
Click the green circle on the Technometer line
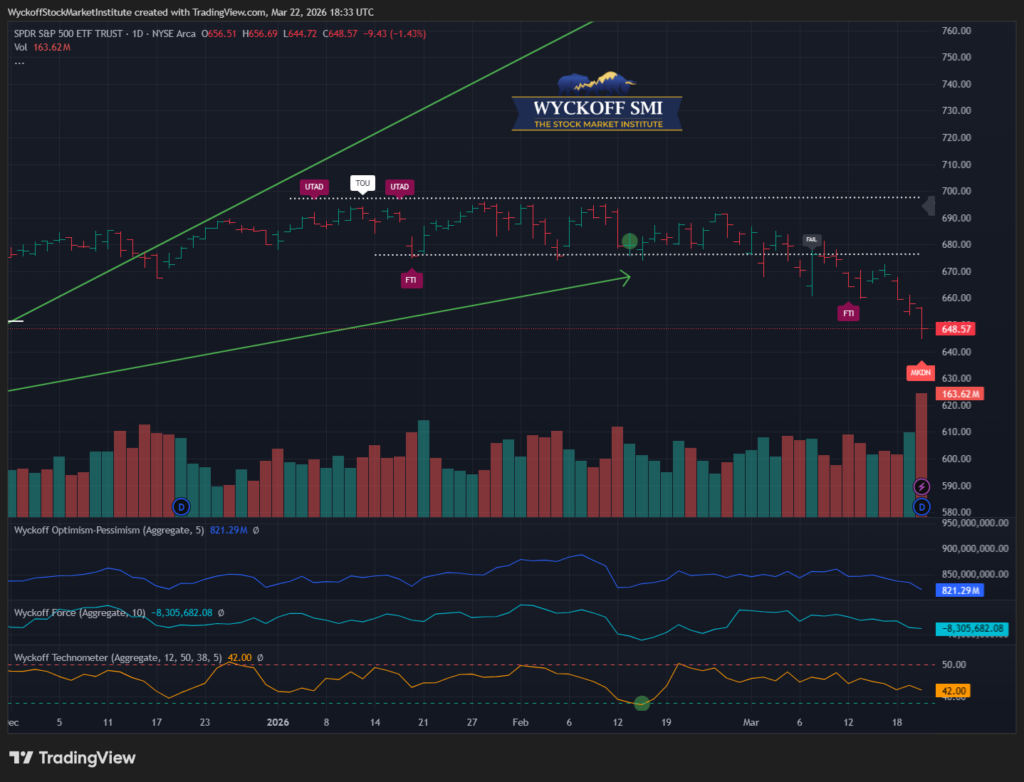(642, 704)
